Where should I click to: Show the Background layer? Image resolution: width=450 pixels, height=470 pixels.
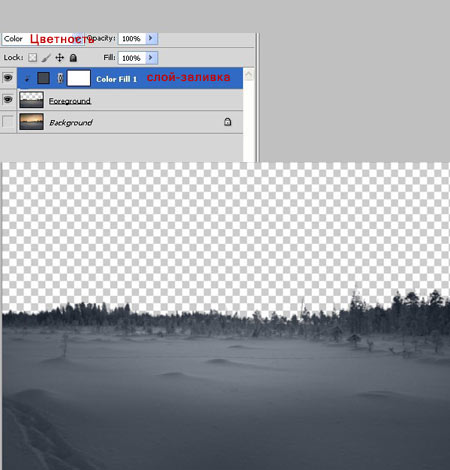pyautogui.click(x=8, y=121)
